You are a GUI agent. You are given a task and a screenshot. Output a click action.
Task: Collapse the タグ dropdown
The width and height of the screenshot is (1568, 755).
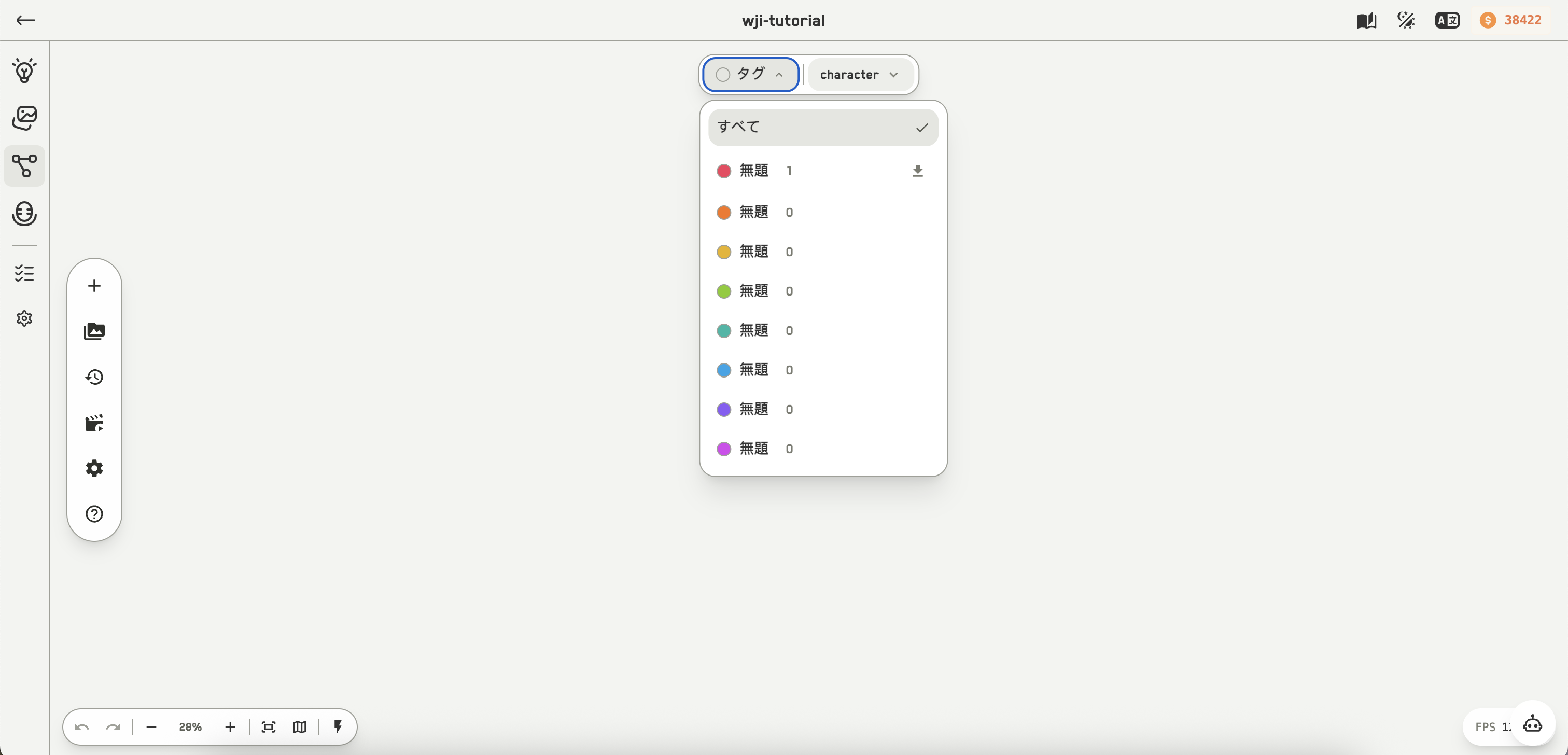pyautogui.click(x=750, y=74)
